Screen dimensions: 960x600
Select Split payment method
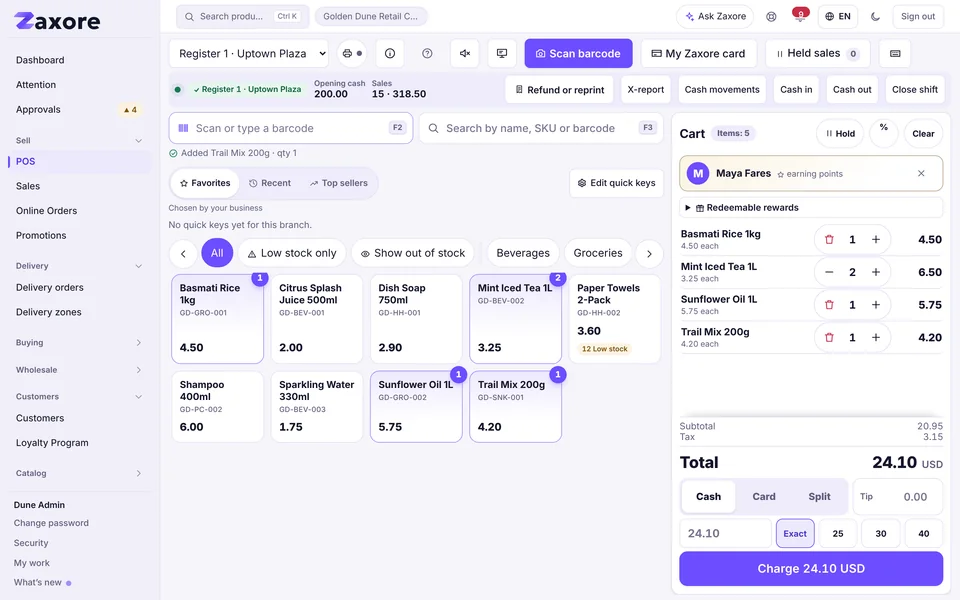coord(819,497)
